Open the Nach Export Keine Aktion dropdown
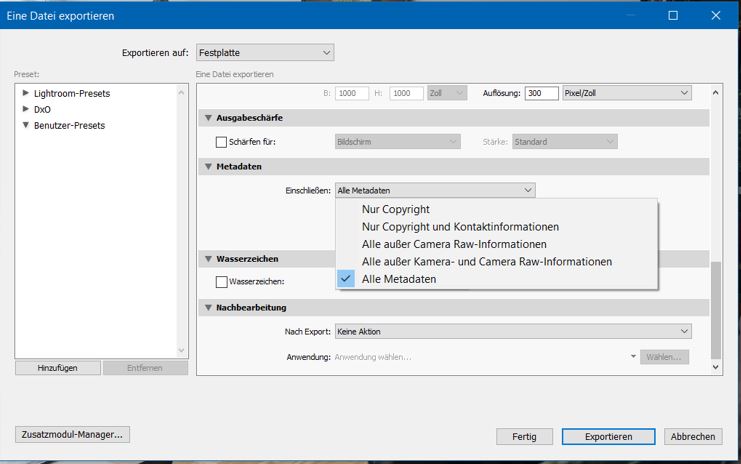Image resolution: width=741 pixels, height=464 pixels. [513, 331]
